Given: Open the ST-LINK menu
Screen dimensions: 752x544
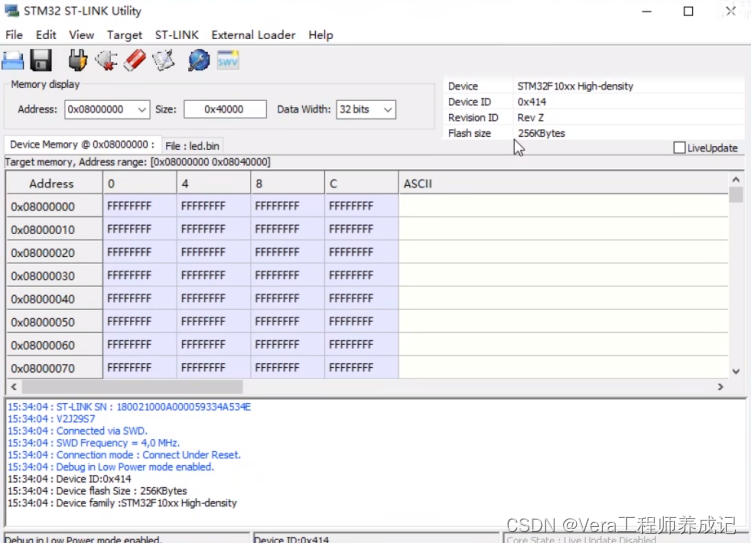Looking at the screenshot, I should point(176,35).
